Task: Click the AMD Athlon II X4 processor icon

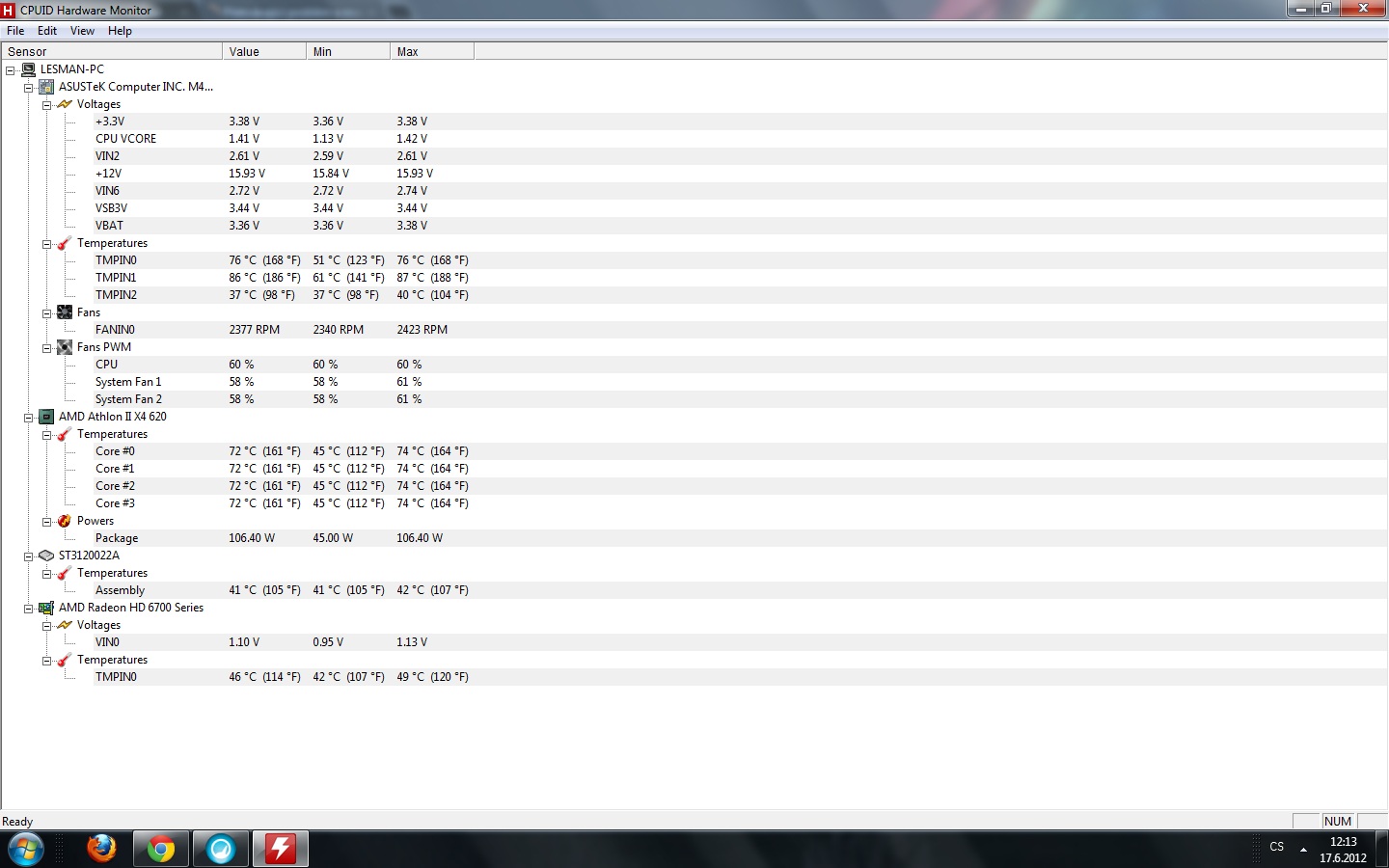Action: pyautogui.click(x=46, y=417)
